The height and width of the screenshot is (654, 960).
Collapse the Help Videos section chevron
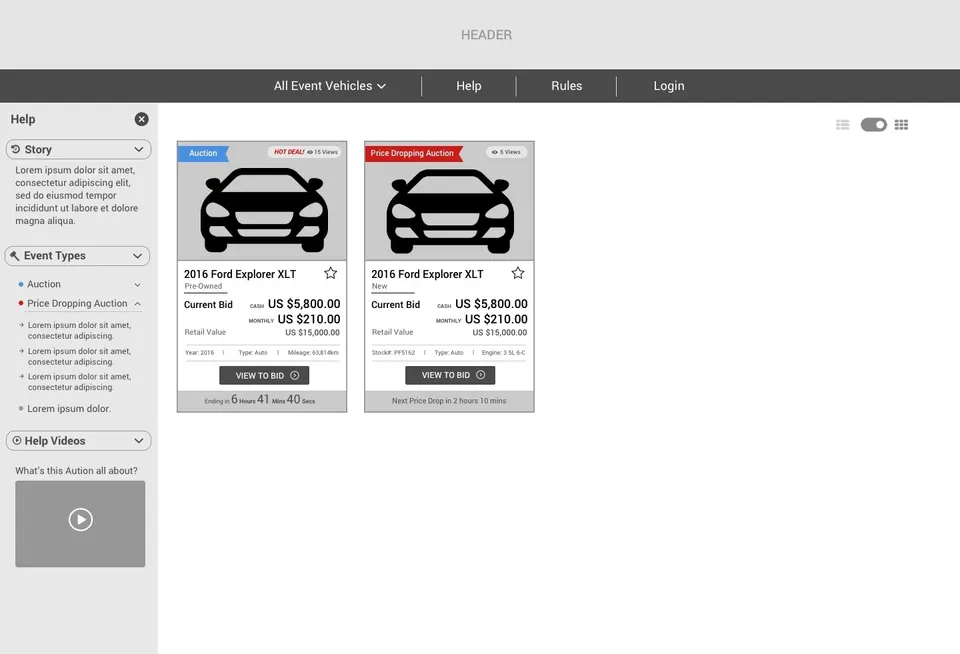(138, 441)
